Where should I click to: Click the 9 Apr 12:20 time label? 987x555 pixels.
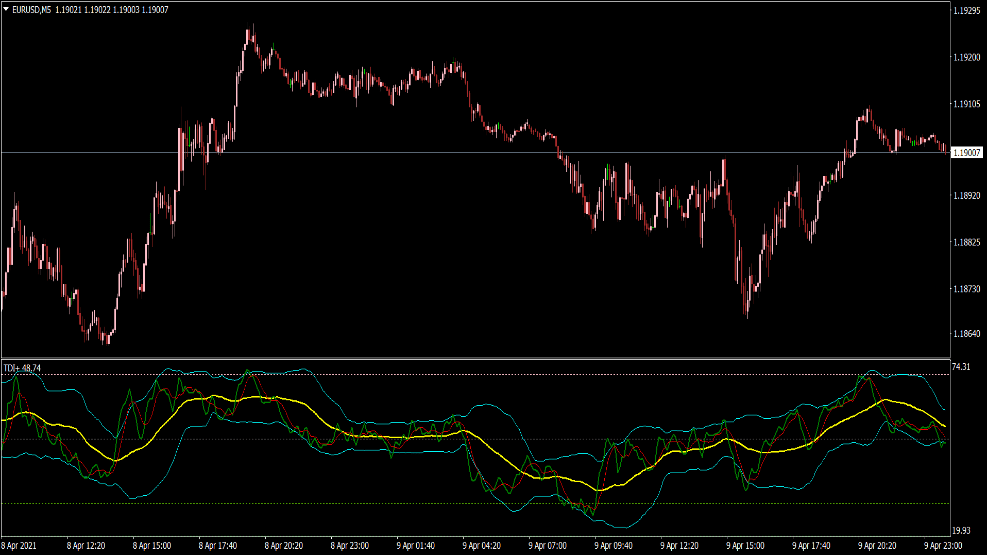coord(679,546)
